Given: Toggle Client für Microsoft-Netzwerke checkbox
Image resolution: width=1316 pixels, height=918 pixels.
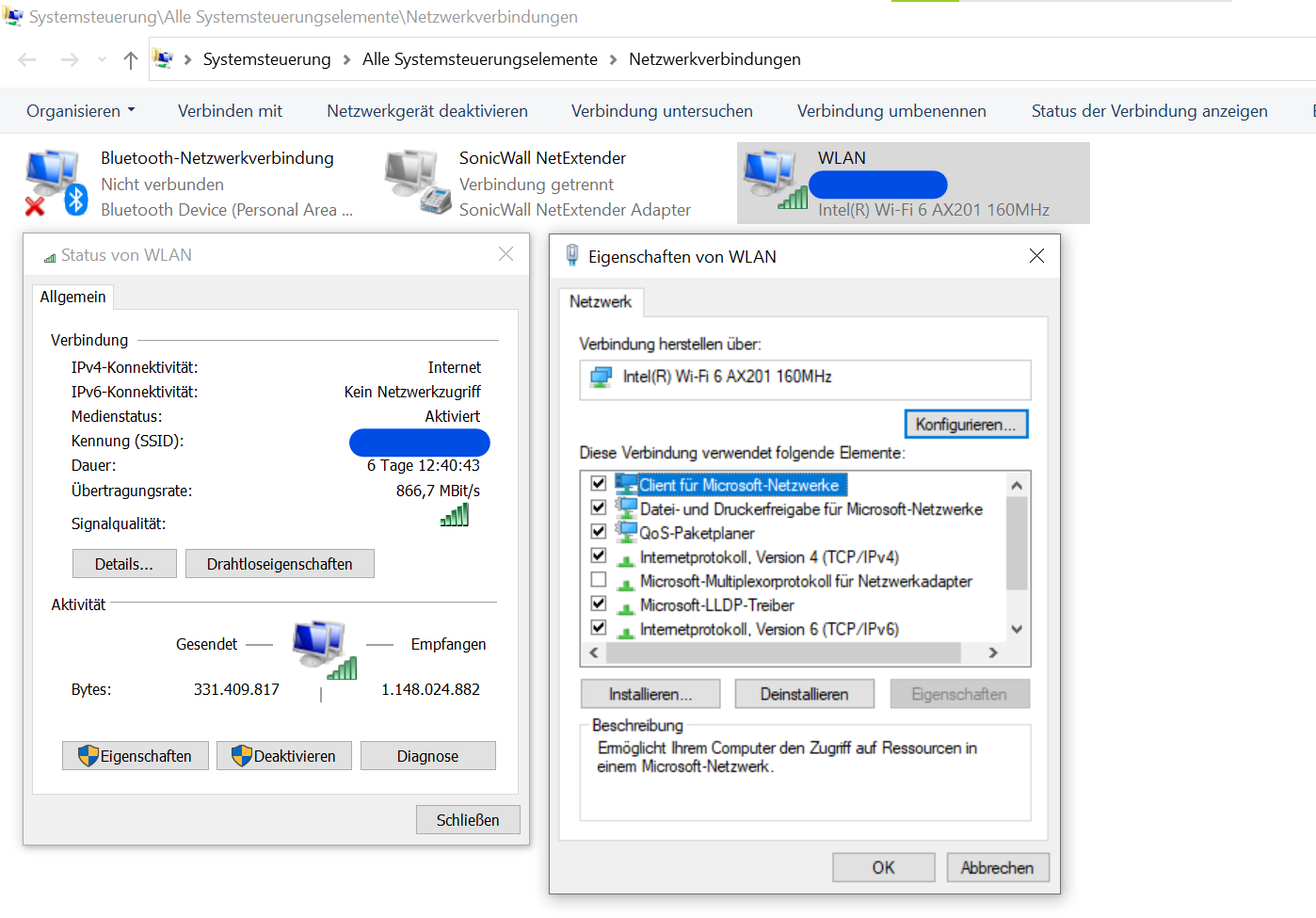Looking at the screenshot, I should [598, 483].
